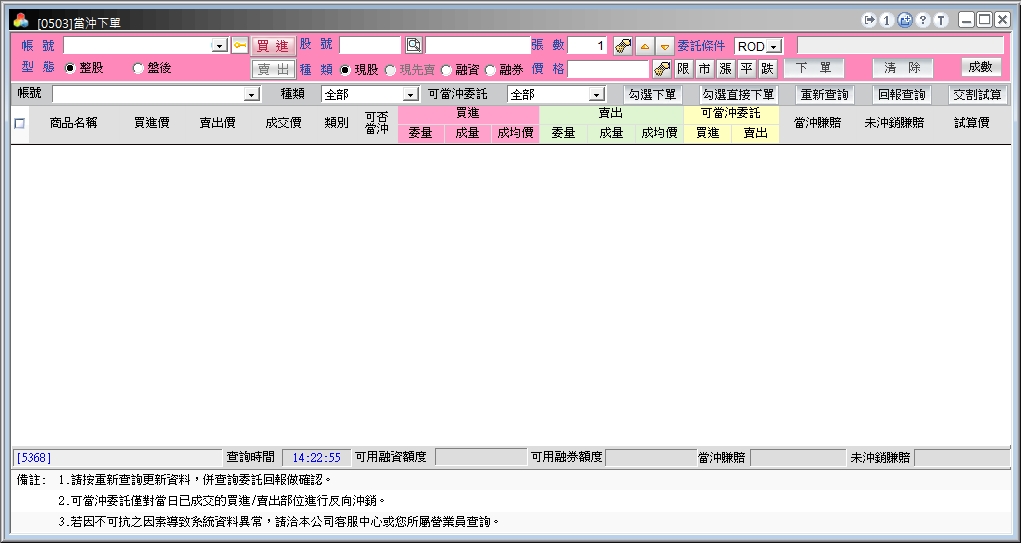
Task: Click the yellow key icon beside account field
Action: click(x=240, y=46)
